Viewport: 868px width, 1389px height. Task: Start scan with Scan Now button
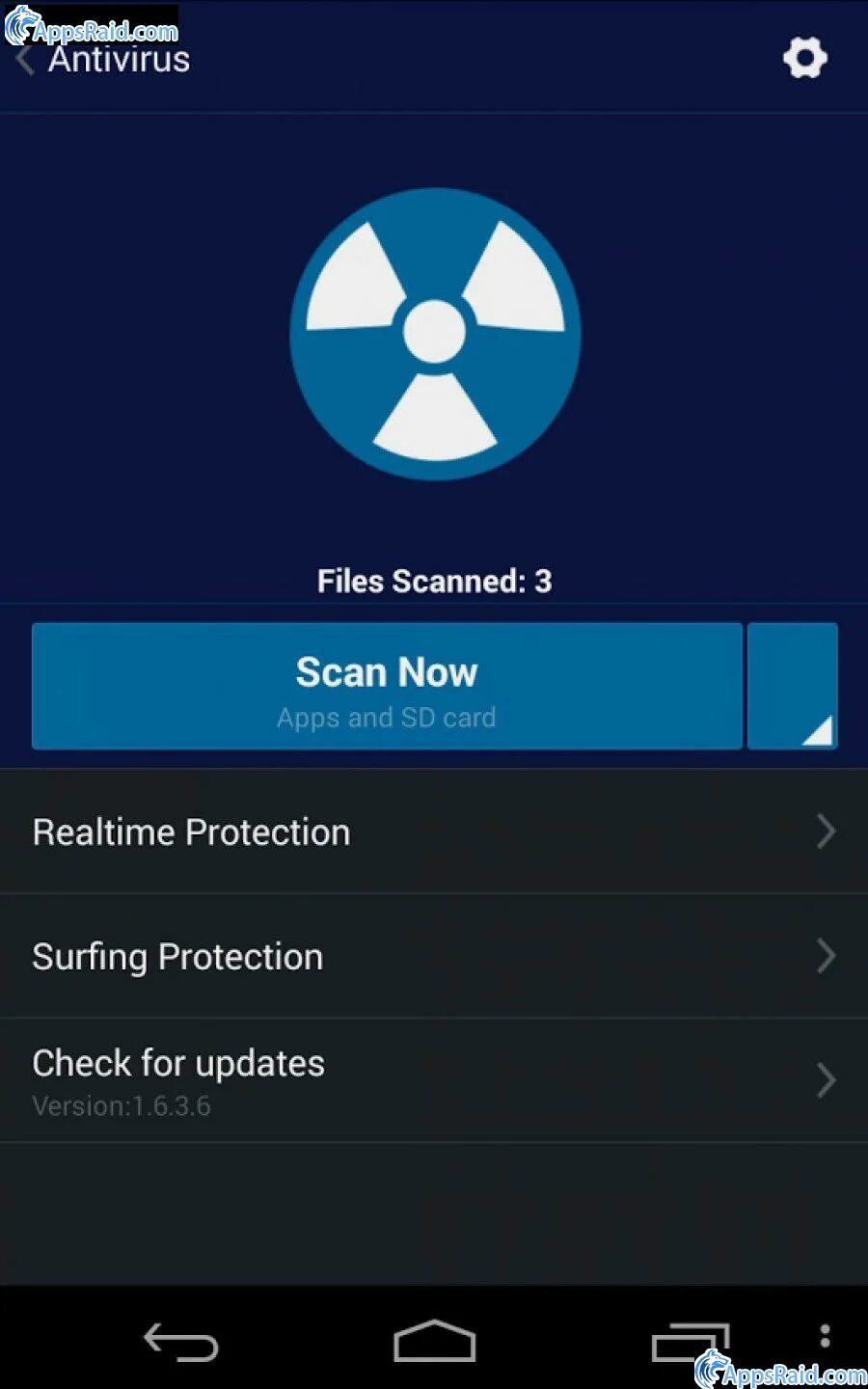point(387,686)
